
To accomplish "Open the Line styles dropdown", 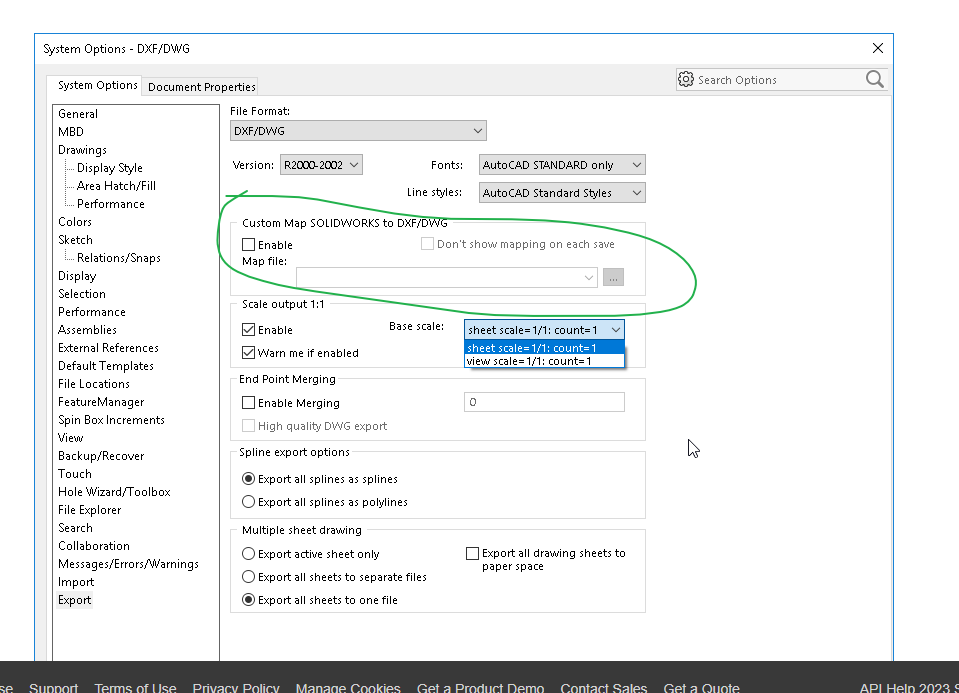I will [562, 193].
